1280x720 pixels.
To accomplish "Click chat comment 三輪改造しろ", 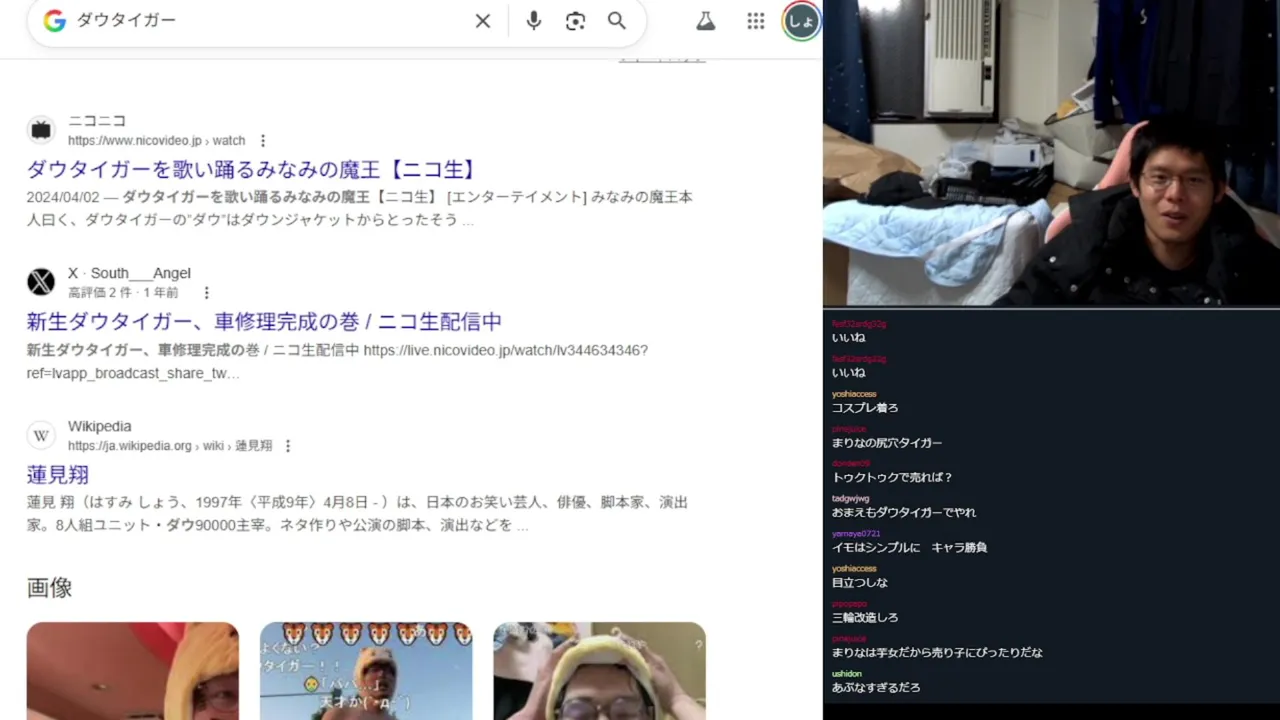I will [x=865, y=618].
